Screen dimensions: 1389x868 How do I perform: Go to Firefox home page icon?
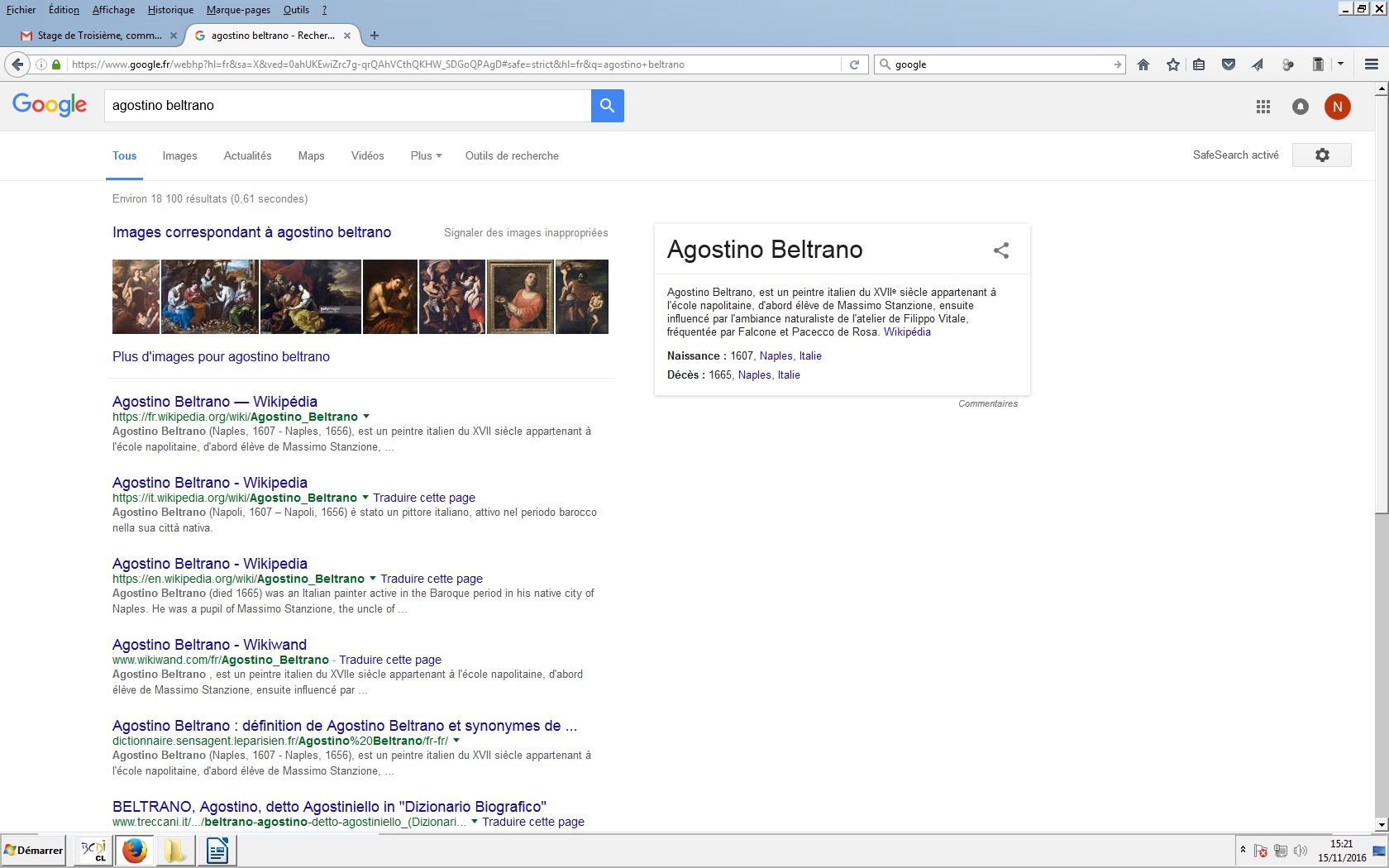tap(1143, 64)
